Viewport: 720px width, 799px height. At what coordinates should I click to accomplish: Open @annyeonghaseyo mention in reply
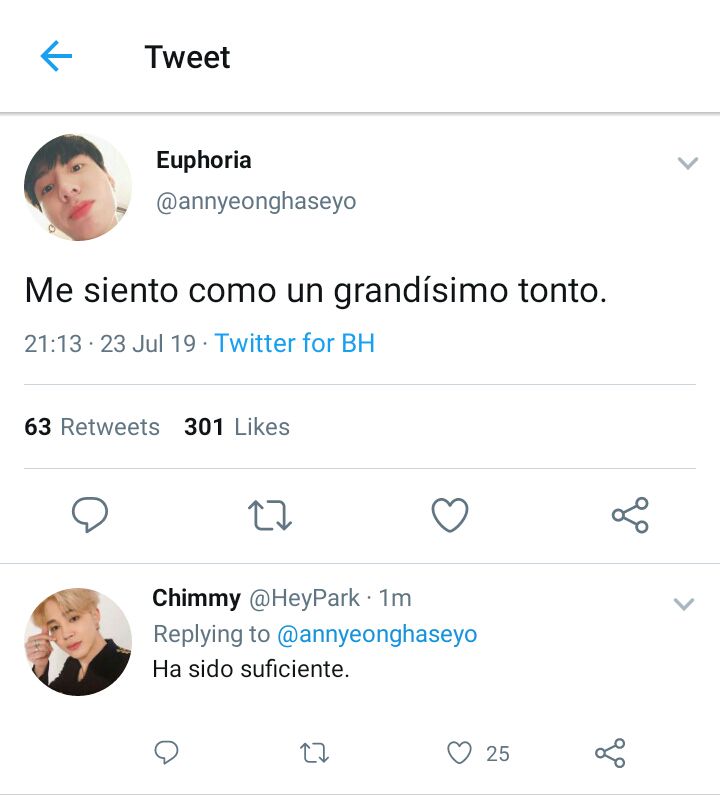point(377,634)
